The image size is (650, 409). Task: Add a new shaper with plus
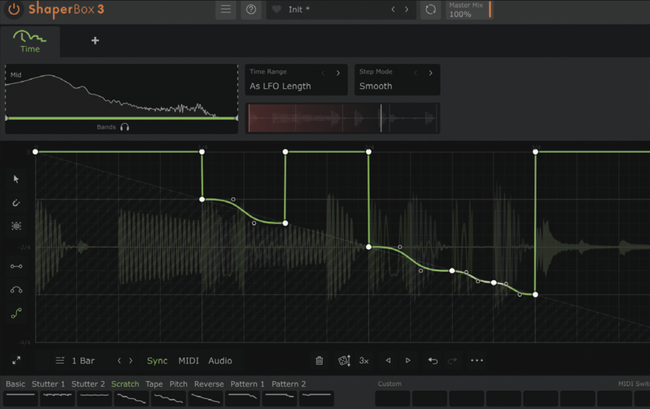tap(95, 41)
